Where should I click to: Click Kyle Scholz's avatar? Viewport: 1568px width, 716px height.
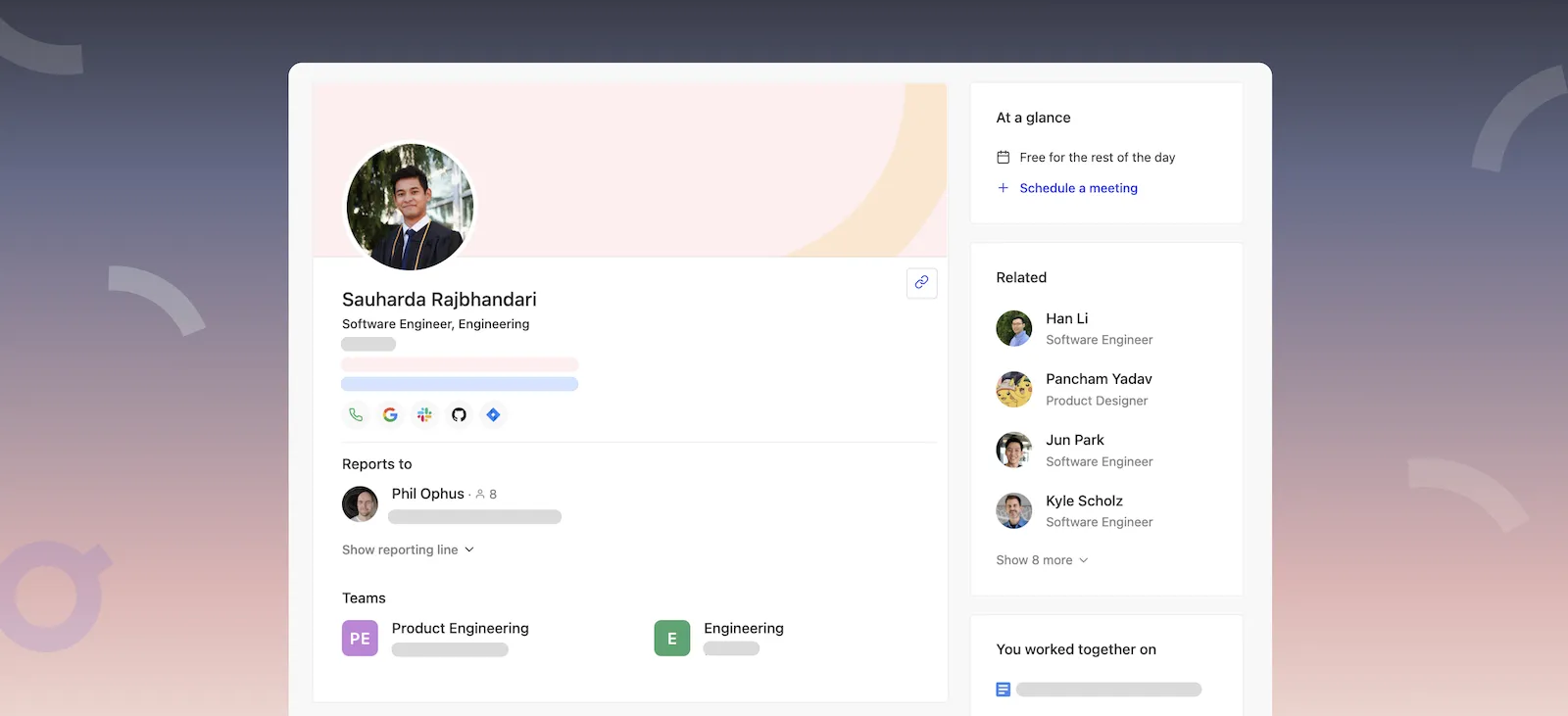[x=1014, y=511]
